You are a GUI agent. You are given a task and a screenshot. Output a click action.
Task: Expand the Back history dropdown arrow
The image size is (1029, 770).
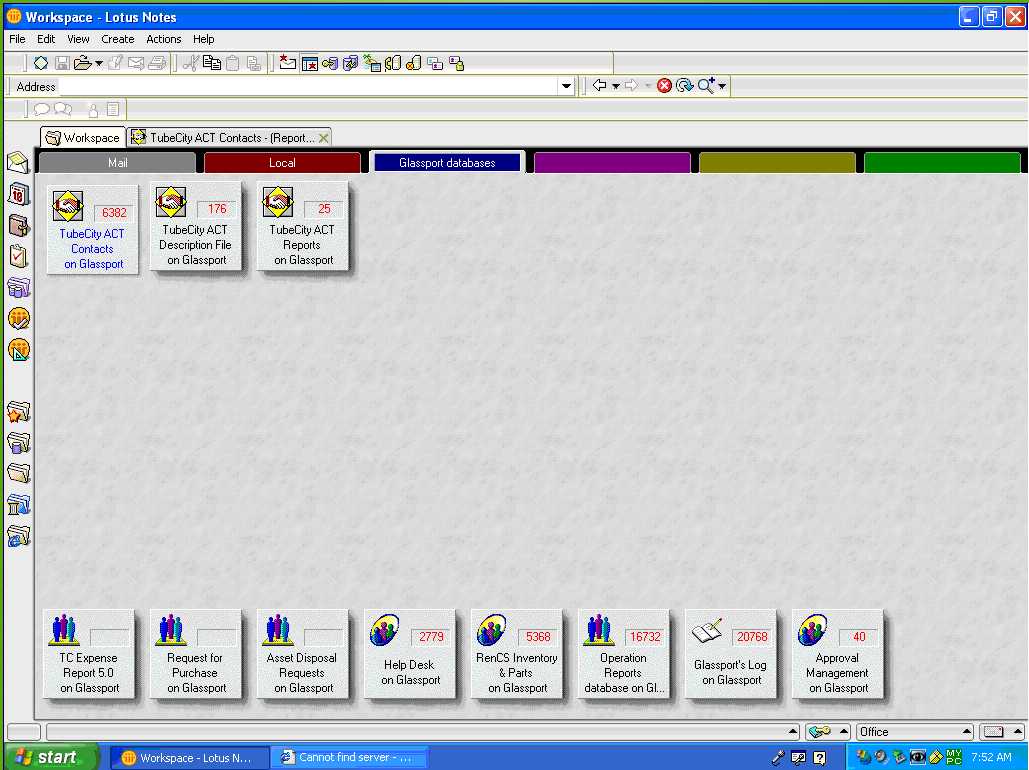pyautogui.click(x=616, y=86)
